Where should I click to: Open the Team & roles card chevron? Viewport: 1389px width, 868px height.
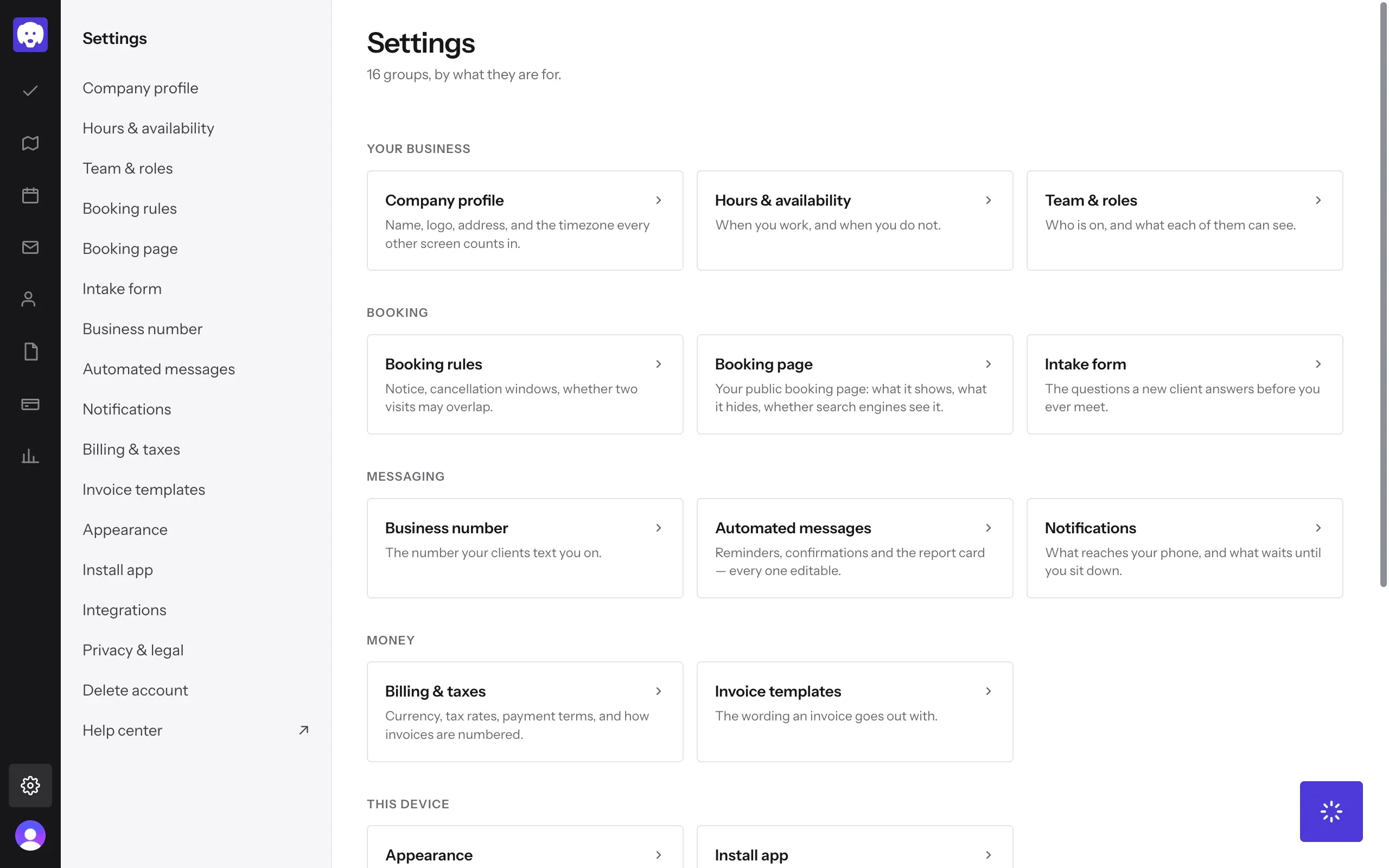pyautogui.click(x=1318, y=200)
